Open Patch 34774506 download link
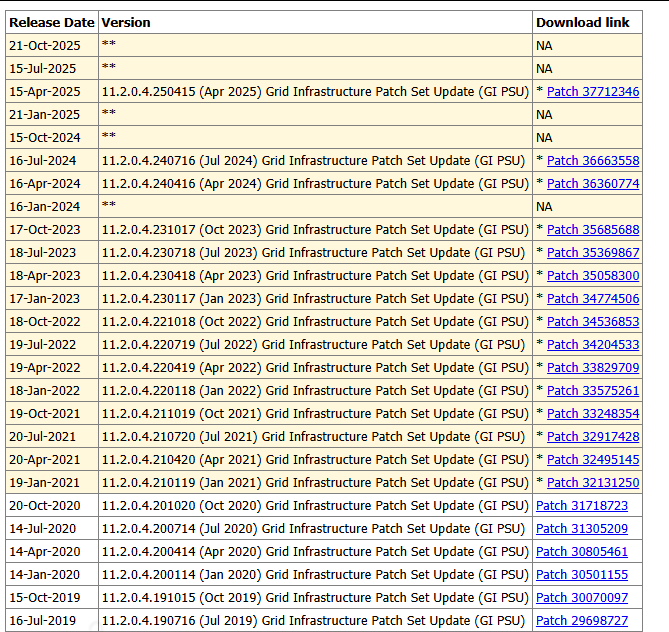 point(593,299)
